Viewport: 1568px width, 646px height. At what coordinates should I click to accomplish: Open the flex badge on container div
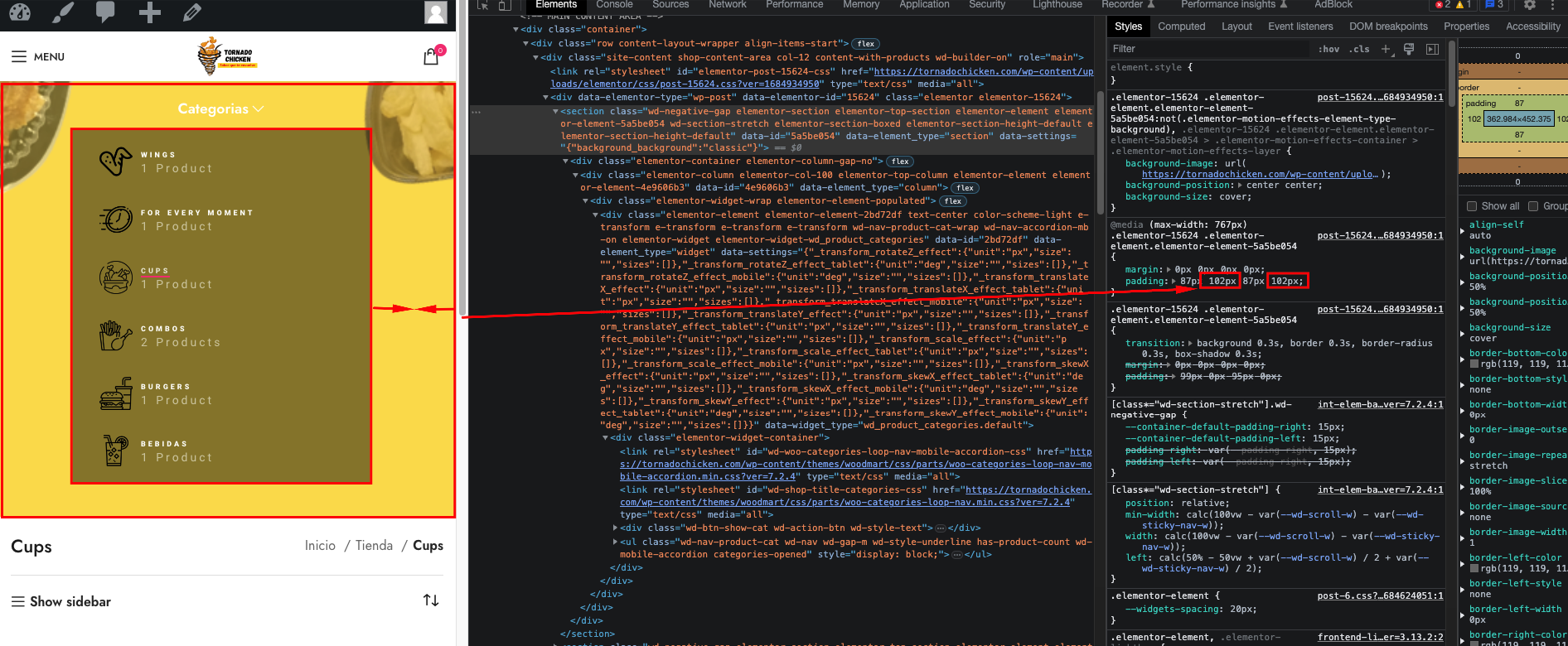click(900, 161)
